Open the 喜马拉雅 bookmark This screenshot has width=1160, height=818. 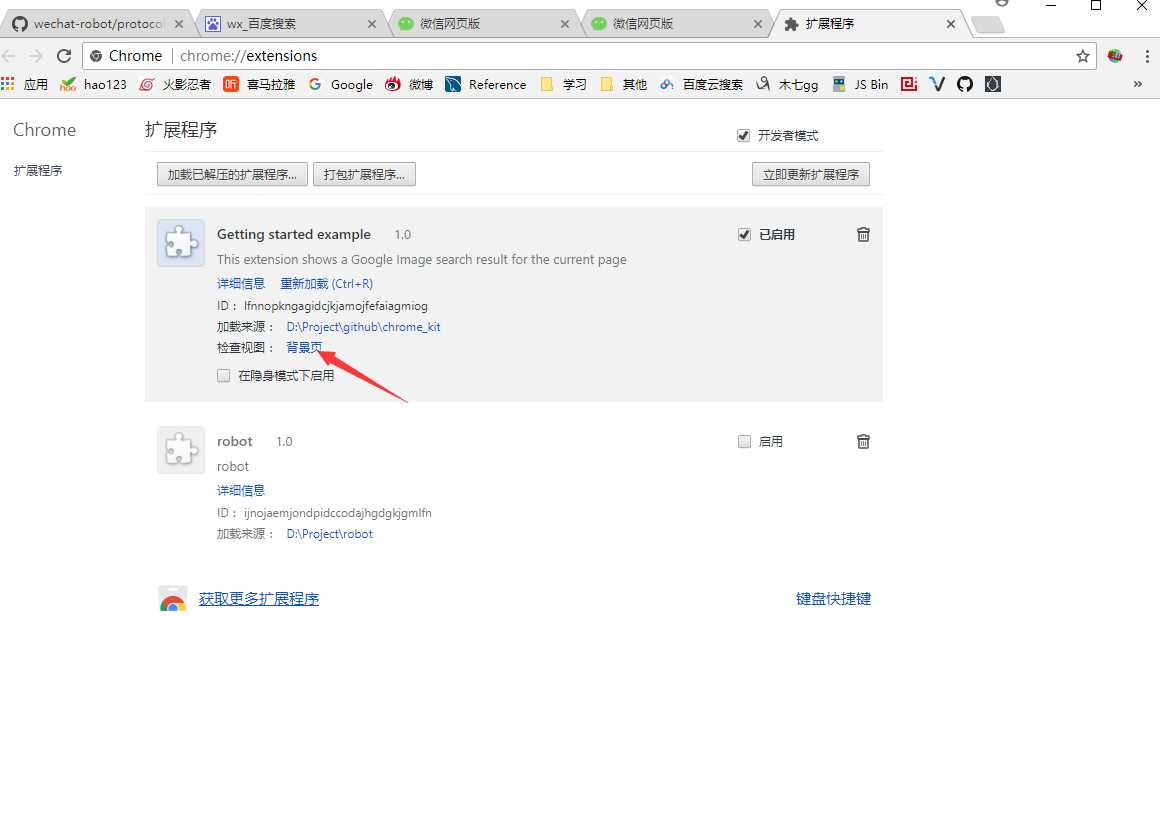tap(260, 84)
